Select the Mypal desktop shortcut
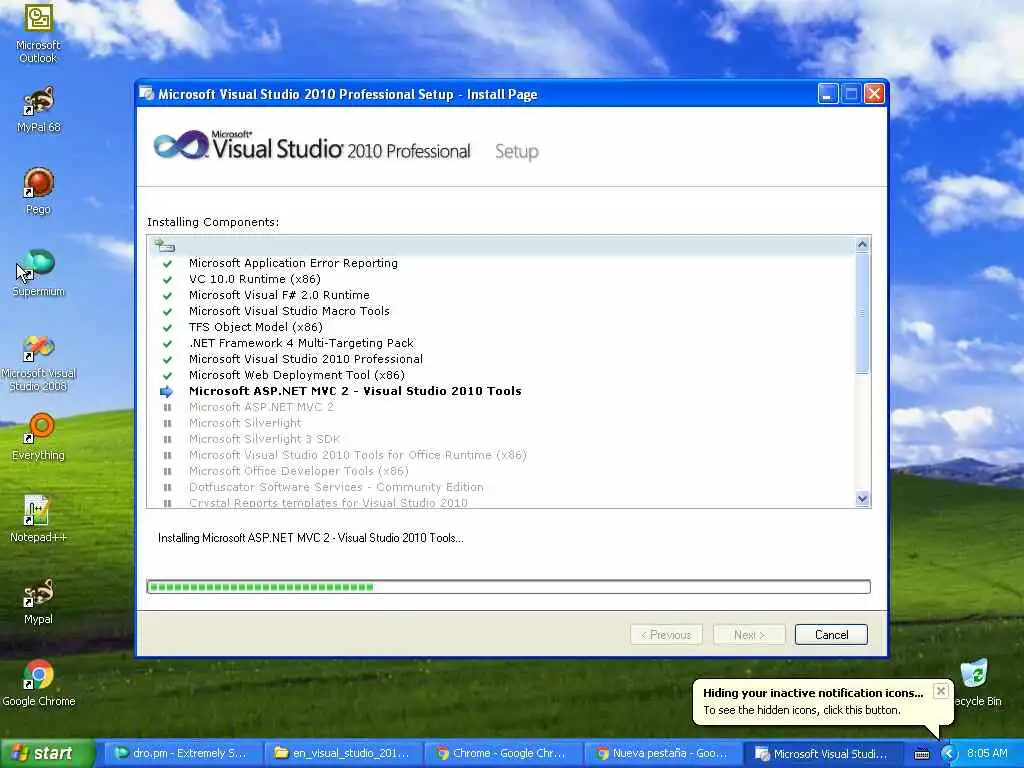Viewport: 1024px width, 768px height. point(38,601)
